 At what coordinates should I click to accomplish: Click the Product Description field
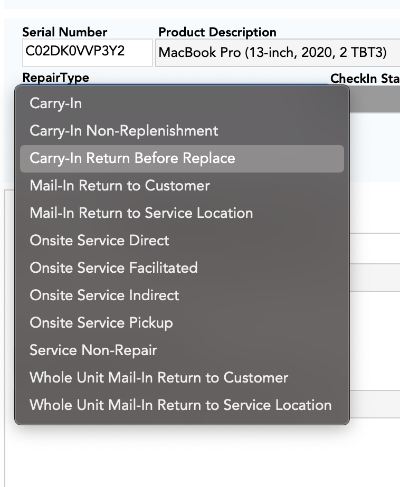click(x=277, y=53)
